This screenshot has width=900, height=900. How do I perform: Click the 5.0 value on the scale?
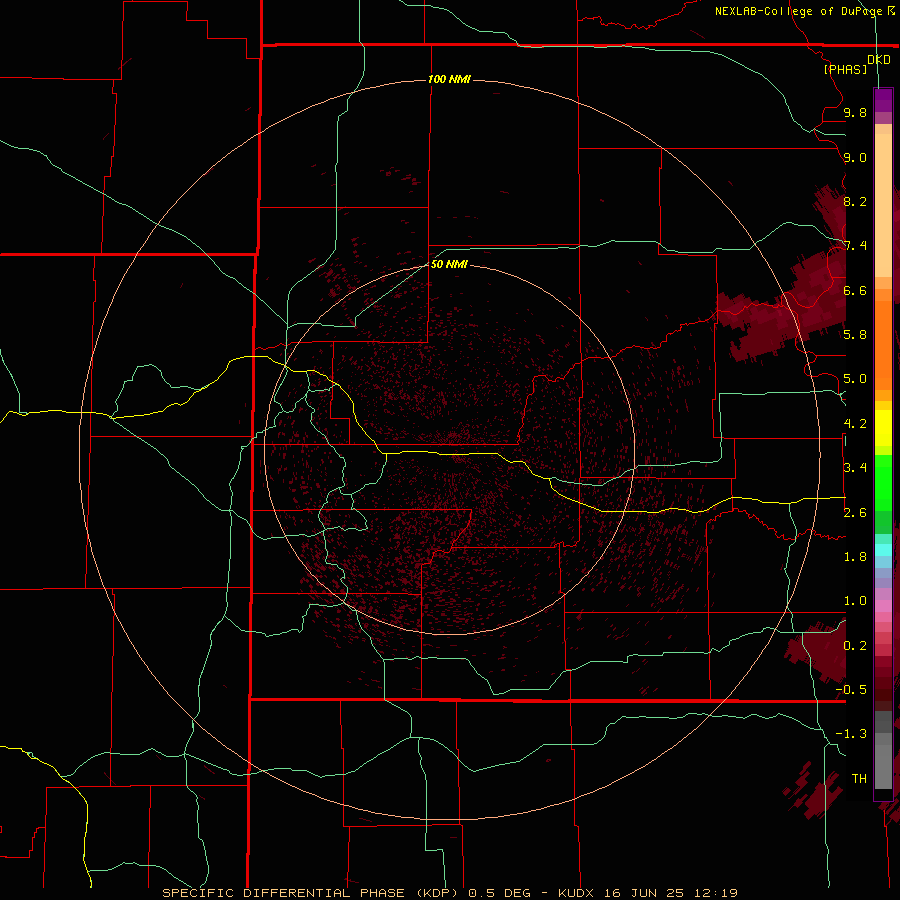[x=855, y=379]
